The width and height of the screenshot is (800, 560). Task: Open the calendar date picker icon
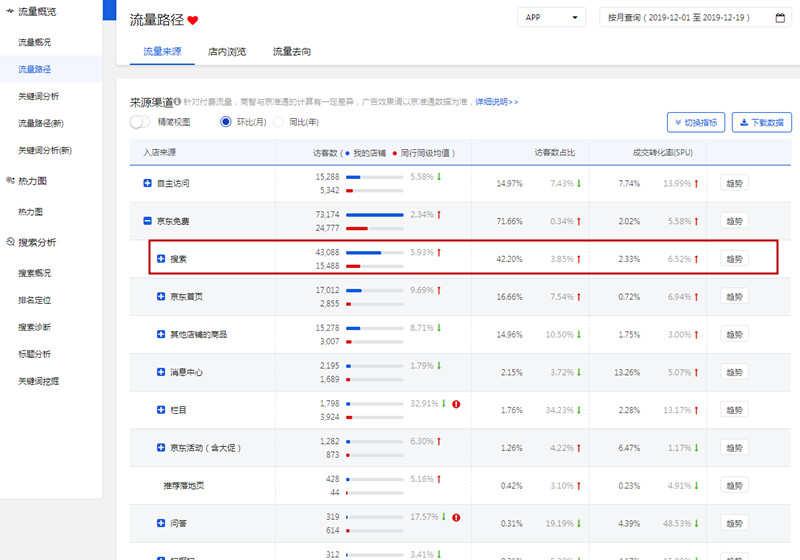[x=780, y=18]
